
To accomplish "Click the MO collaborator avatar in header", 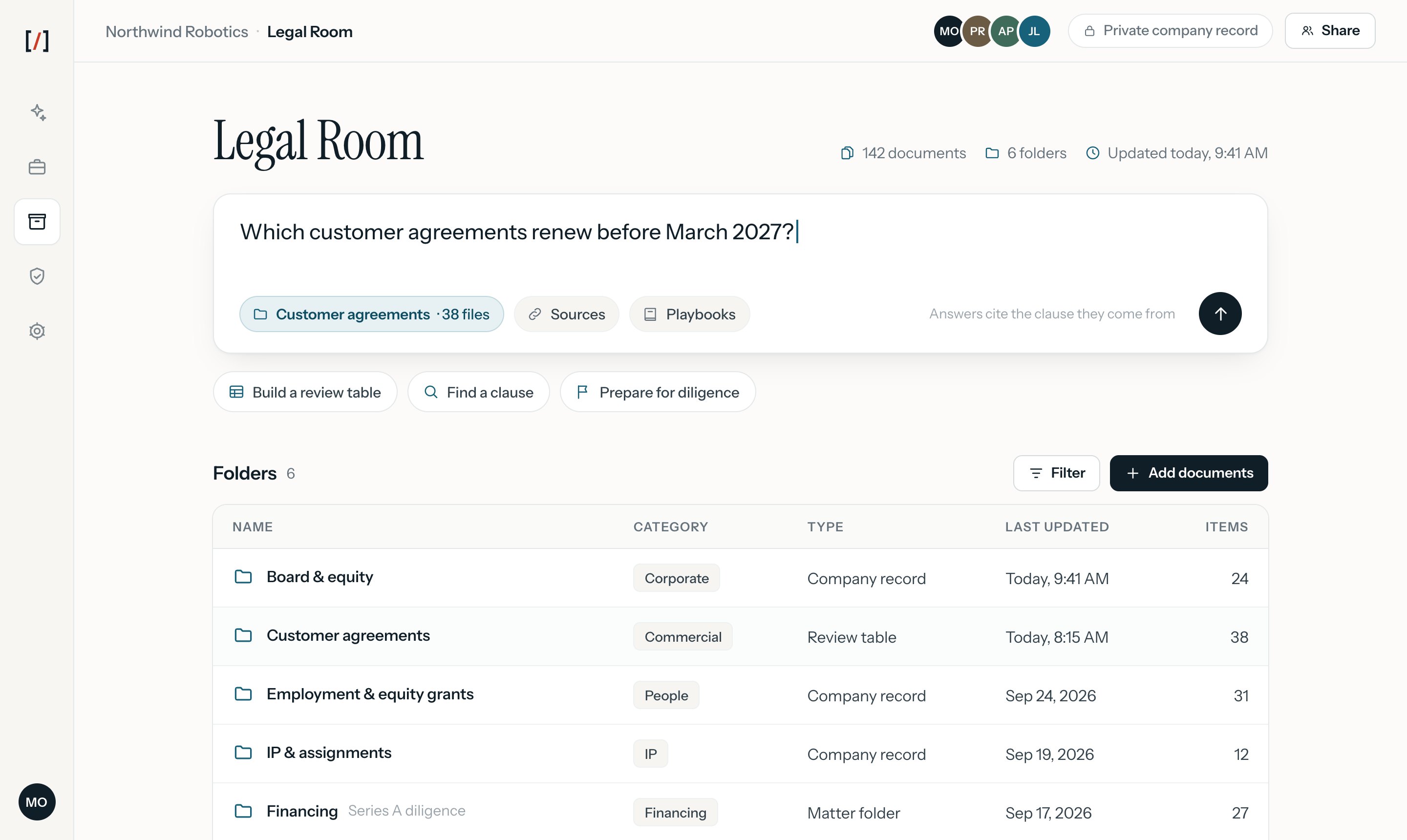I will pos(949,31).
